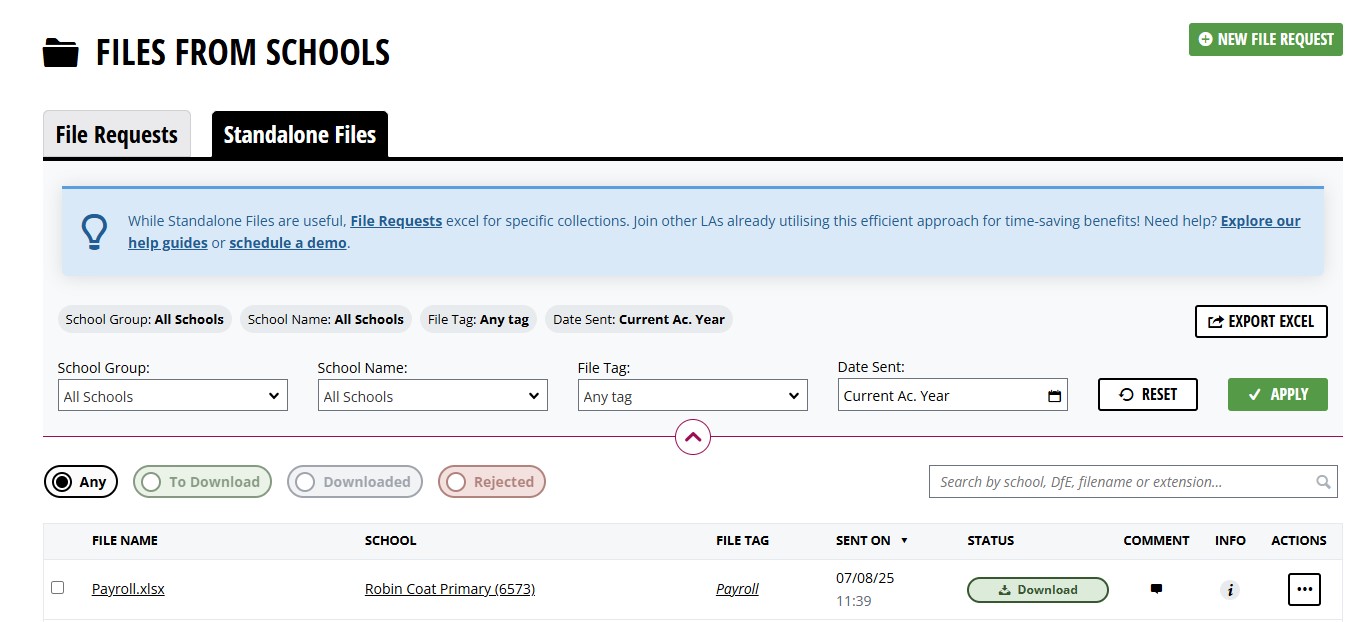1368x622 pixels.
Task: Collapse the filter panel using the chevron
Action: [693, 437]
